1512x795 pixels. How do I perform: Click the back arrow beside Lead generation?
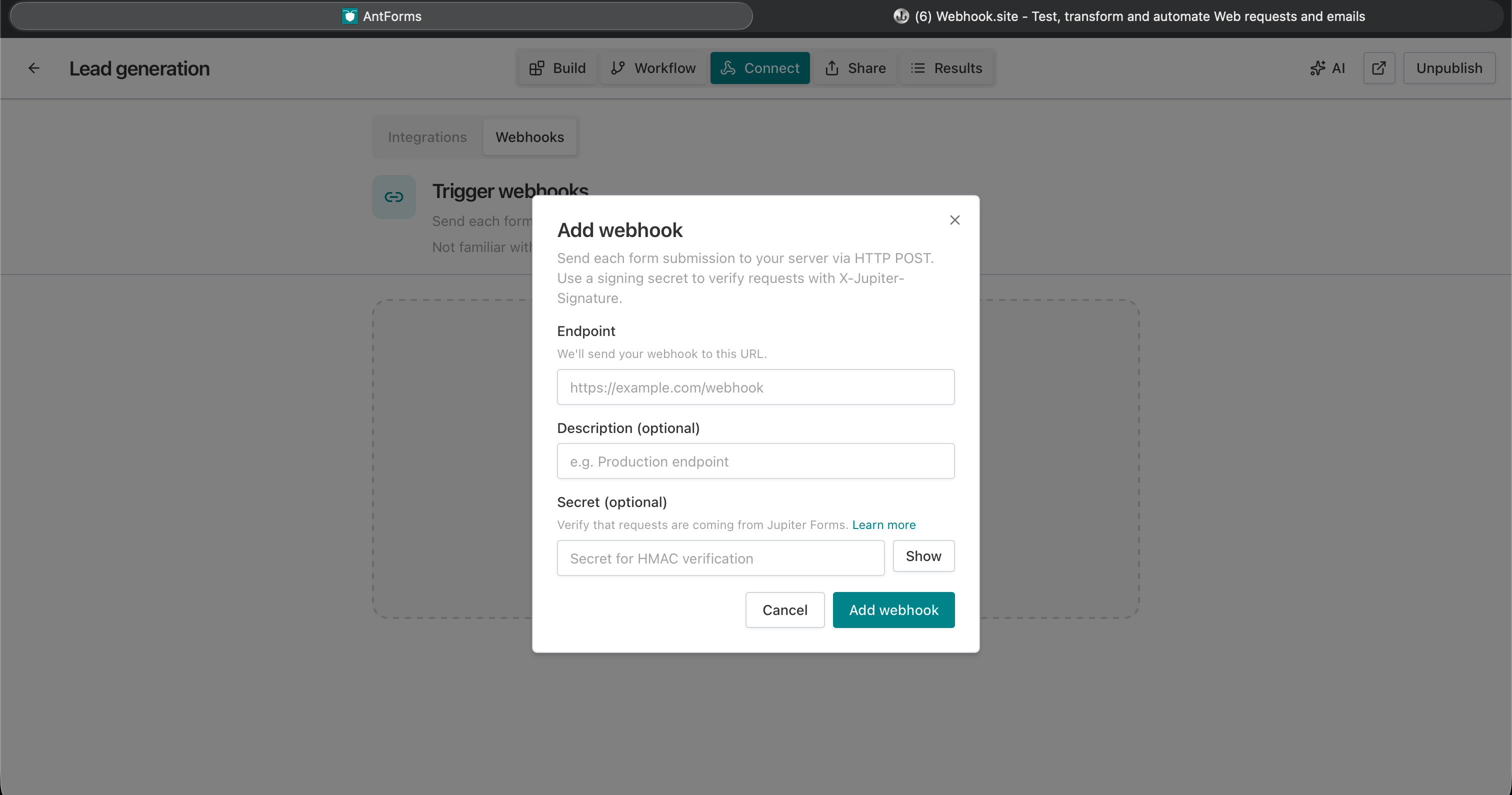tap(33, 67)
